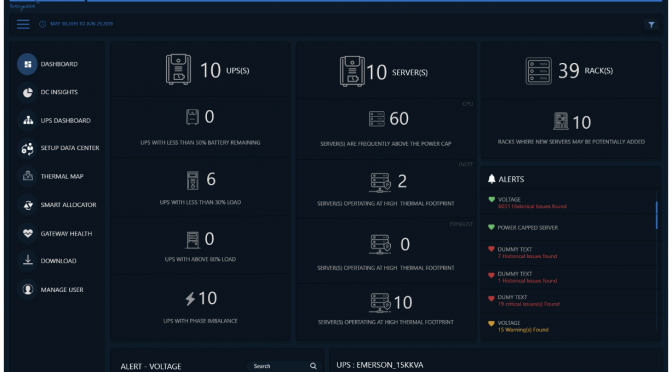Open DC Insights pie chart icon
The height and width of the screenshot is (372, 672).
coord(27,93)
